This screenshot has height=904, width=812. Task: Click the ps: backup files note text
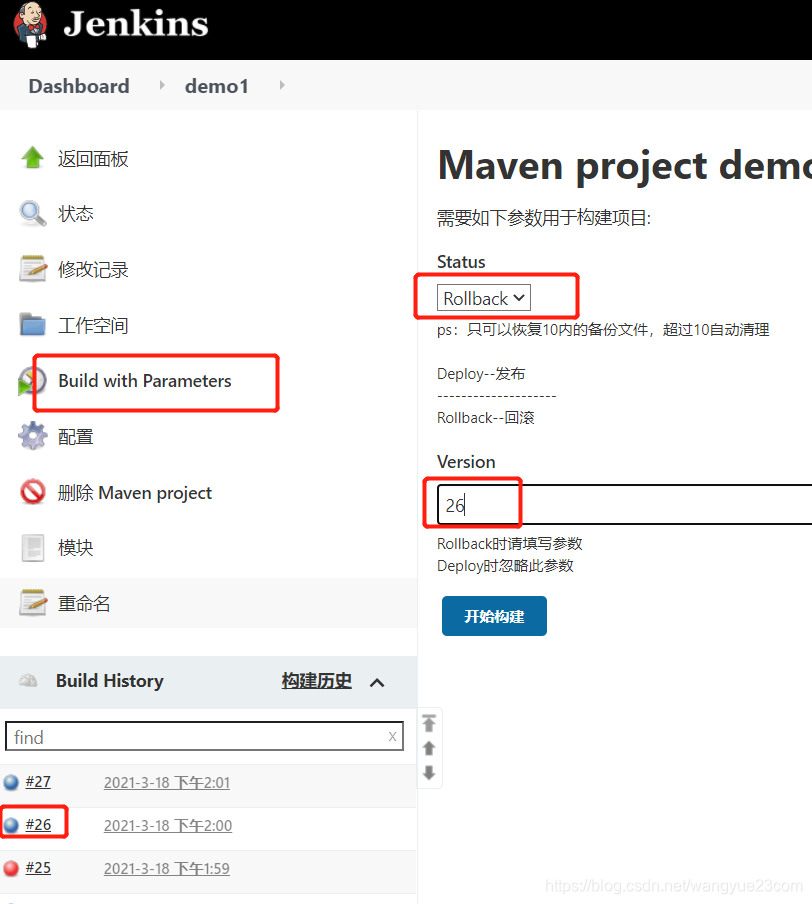pyautogui.click(x=603, y=330)
